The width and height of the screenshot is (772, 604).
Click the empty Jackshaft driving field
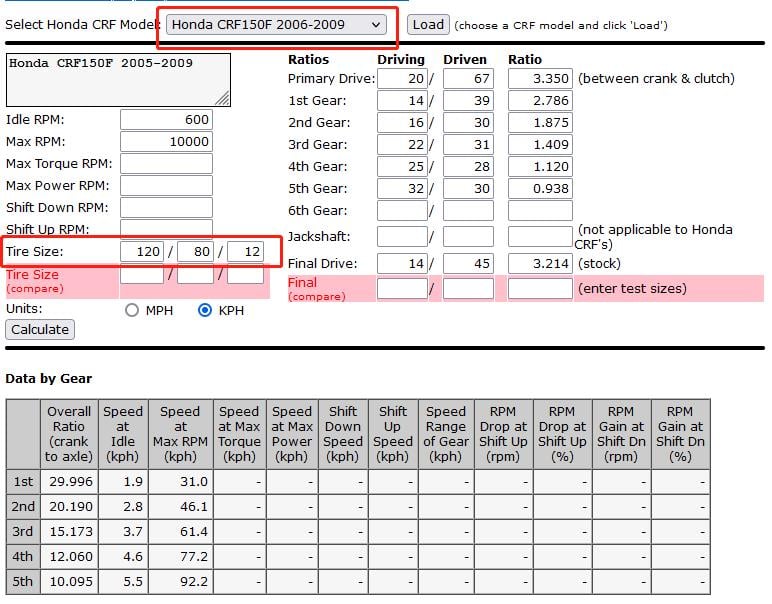click(402, 236)
